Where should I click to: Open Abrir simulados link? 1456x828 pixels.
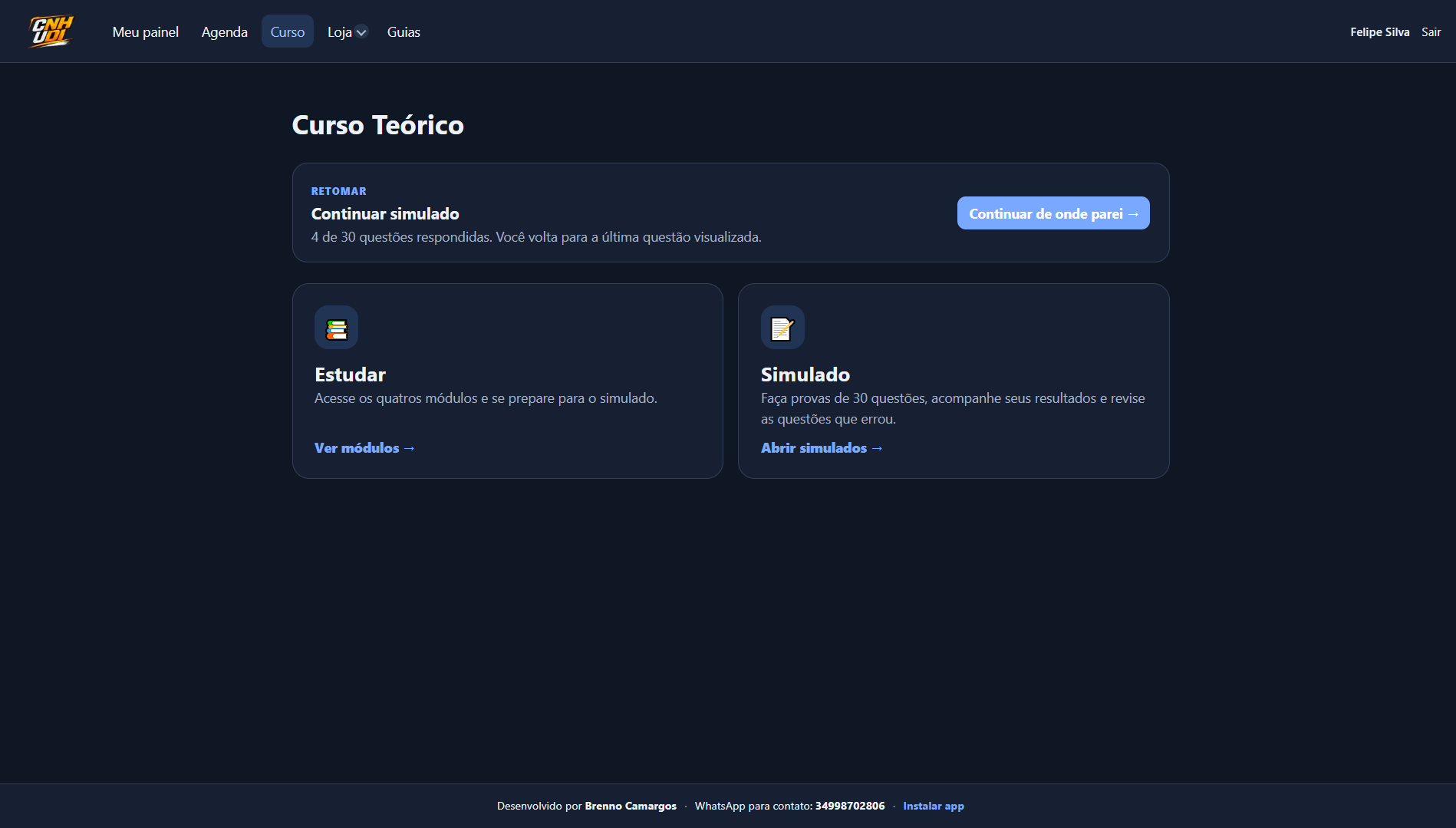(x=822, y=447)
